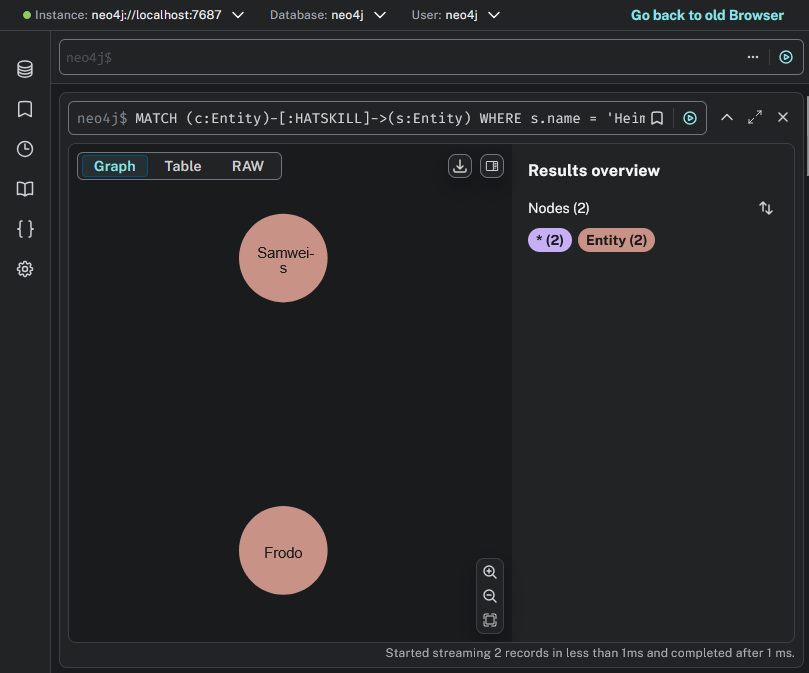The height and width of the screenshot is (673, 809).
Task: Toggle the results overview side panel
Action: (x=491, y=166)
